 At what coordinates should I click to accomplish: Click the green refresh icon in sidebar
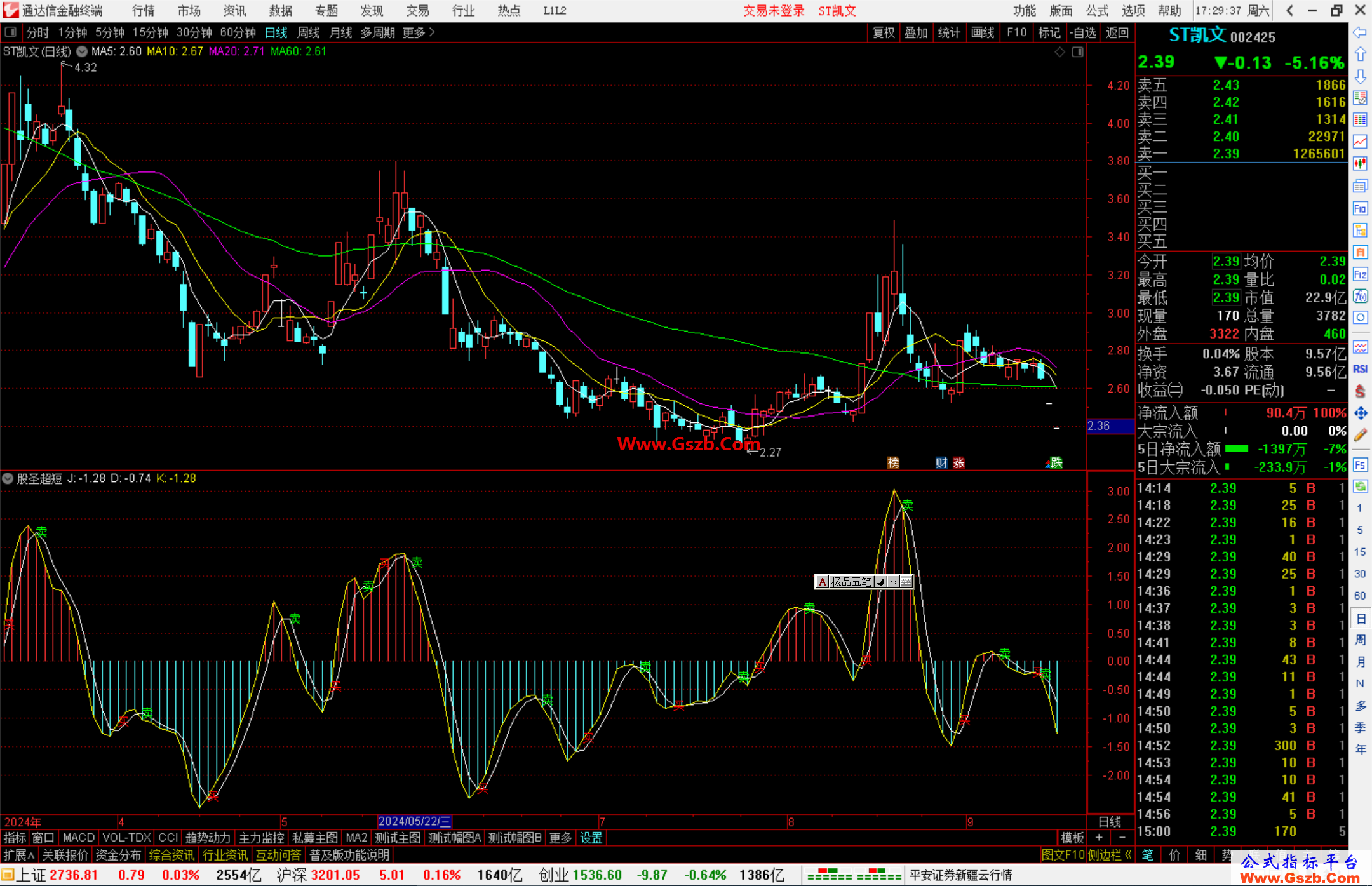[1360, 487]
